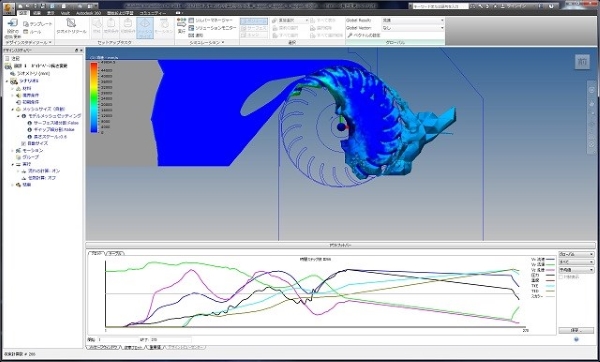Collapse the Mesh Size (メッシュサイズ) tree node

tap(13, 109)
